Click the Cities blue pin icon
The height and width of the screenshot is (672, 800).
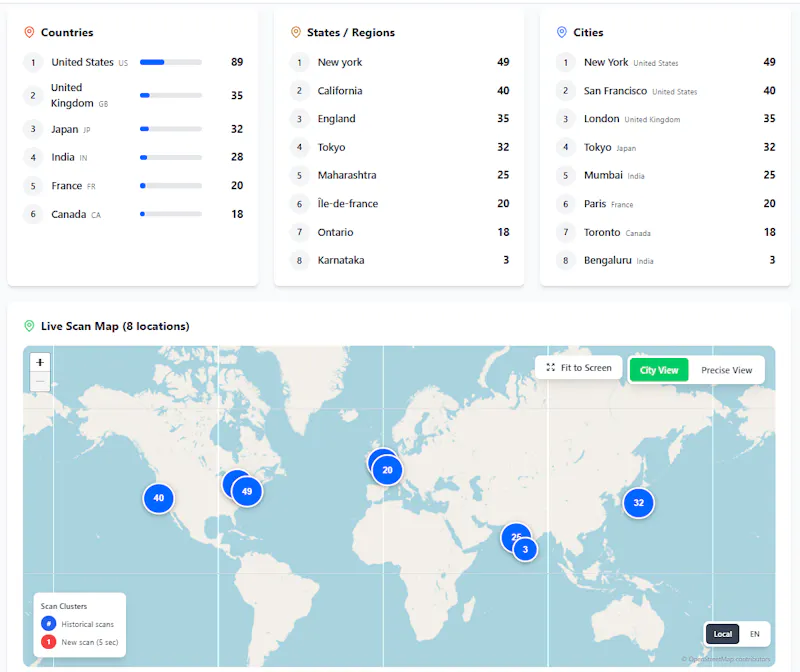pos(562,32)
